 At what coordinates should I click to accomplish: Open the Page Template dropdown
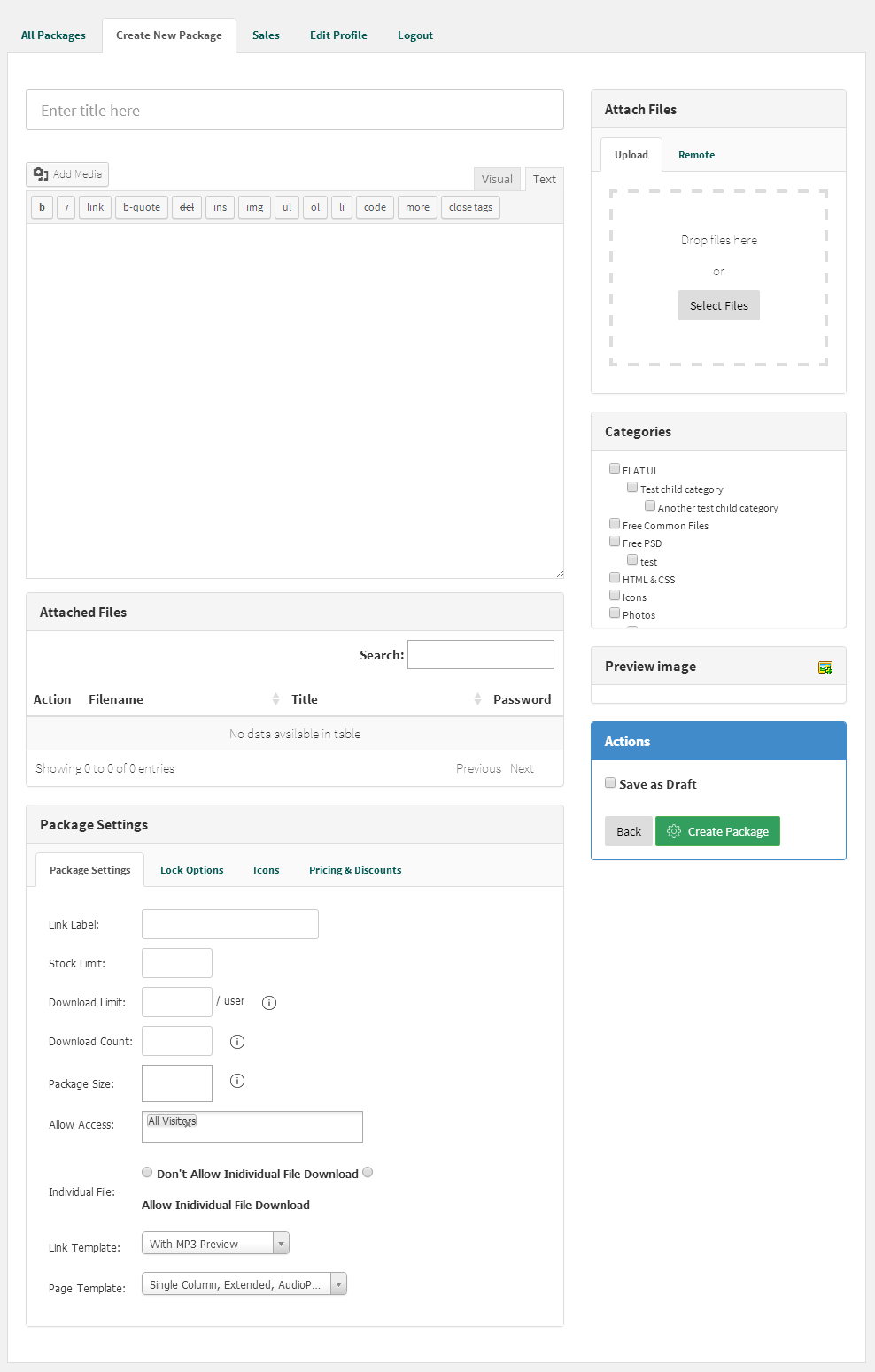244,1284
